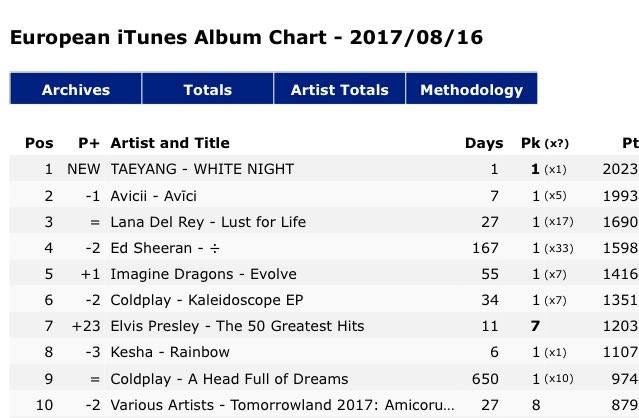Click the Pos column header

pyautogui.click(x=38, y=144)
